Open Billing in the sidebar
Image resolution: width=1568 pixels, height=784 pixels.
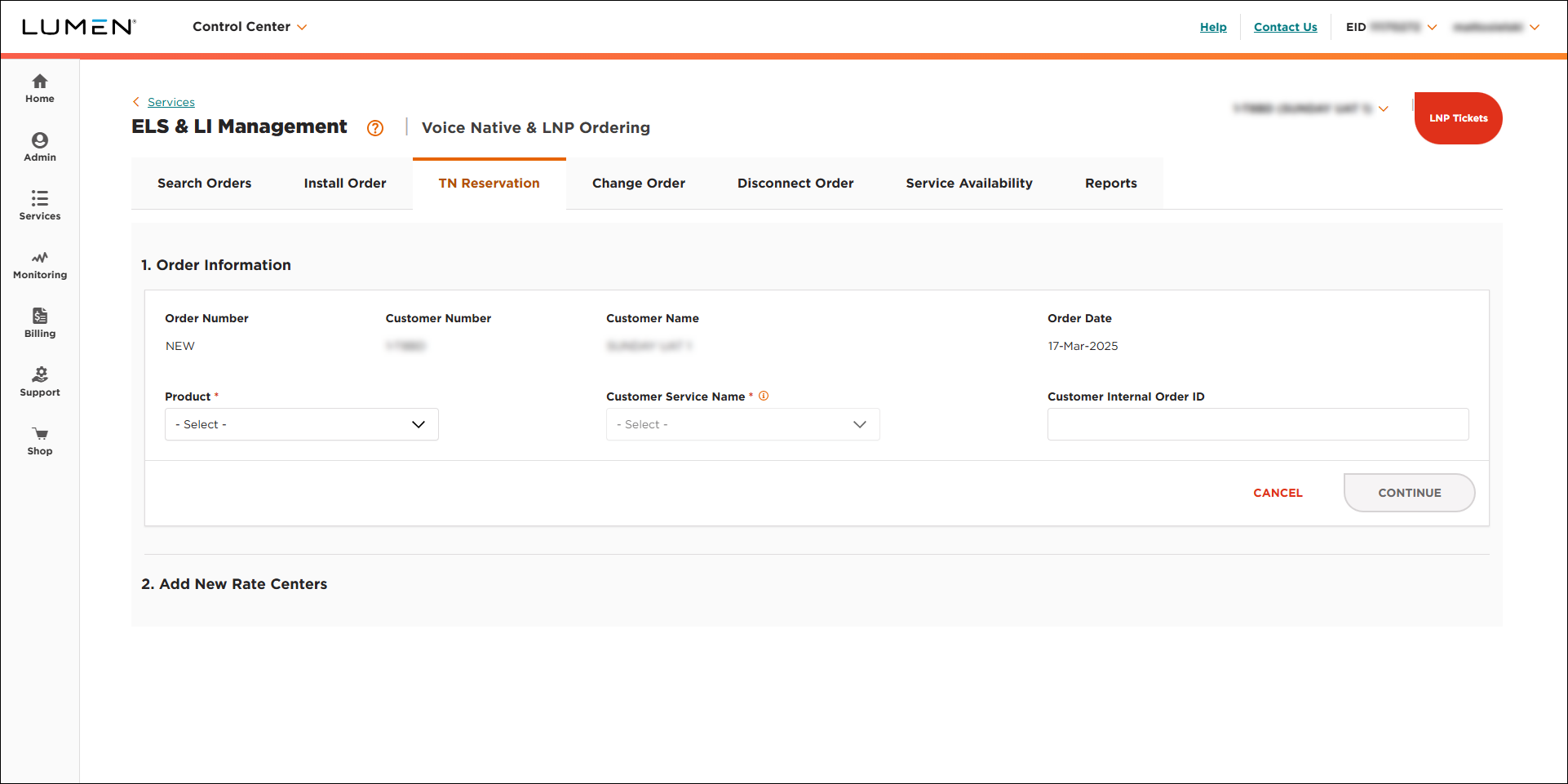(x=39, y=323)
